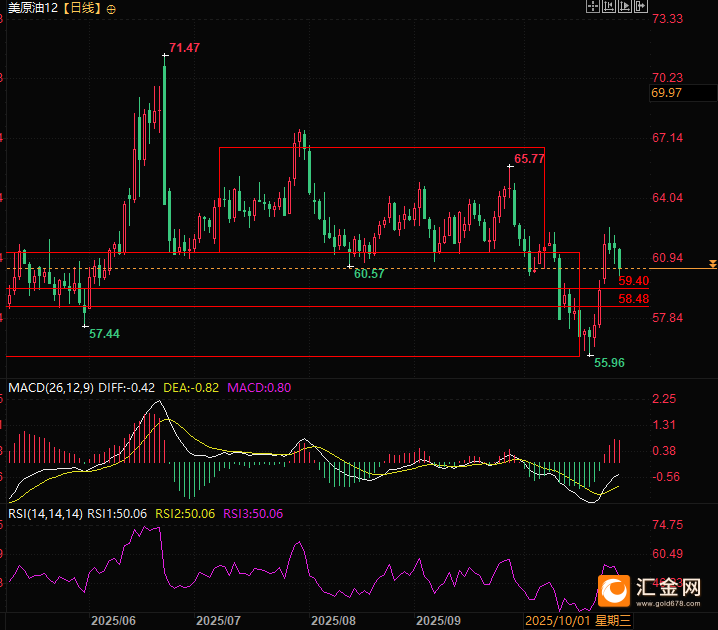The height and width of the screenshot is (630, 718).
Task: Click the 2025/10/01 星期三 date label
Action: [x=579, y=620]
